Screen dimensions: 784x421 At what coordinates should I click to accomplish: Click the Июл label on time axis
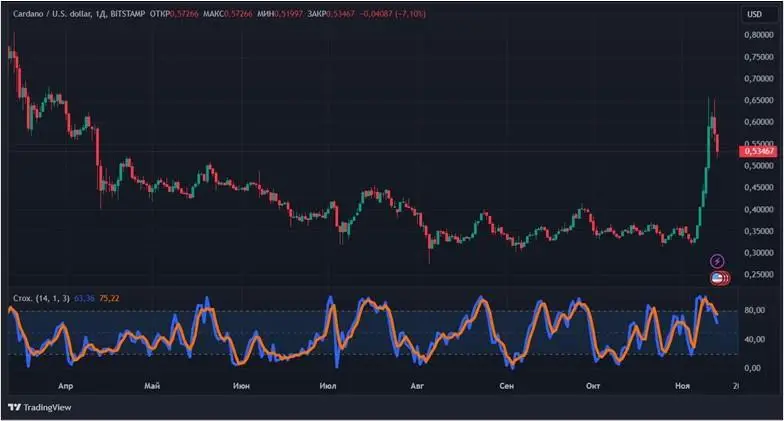(327, 385)
